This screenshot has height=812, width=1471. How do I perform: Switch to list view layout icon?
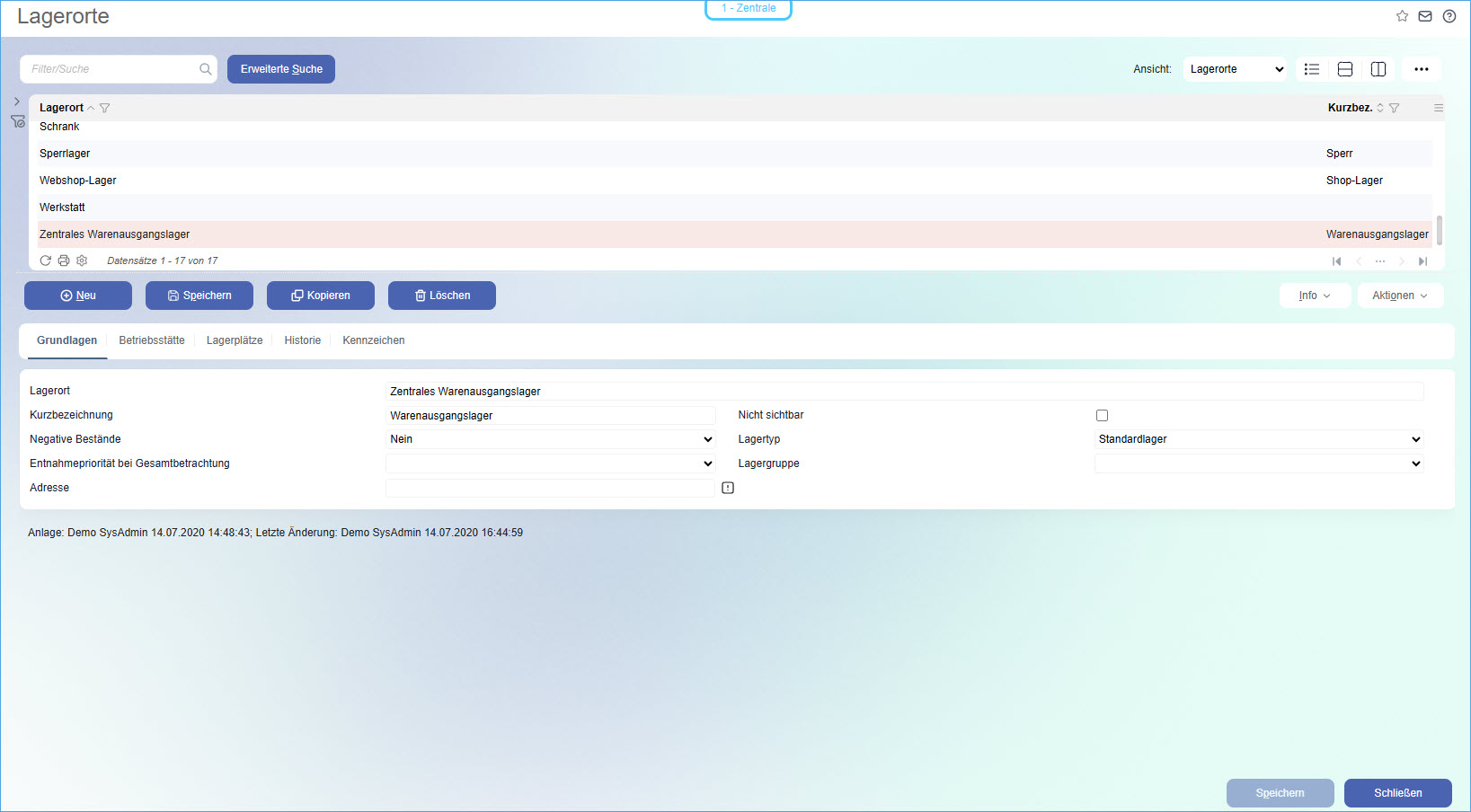1312,69
